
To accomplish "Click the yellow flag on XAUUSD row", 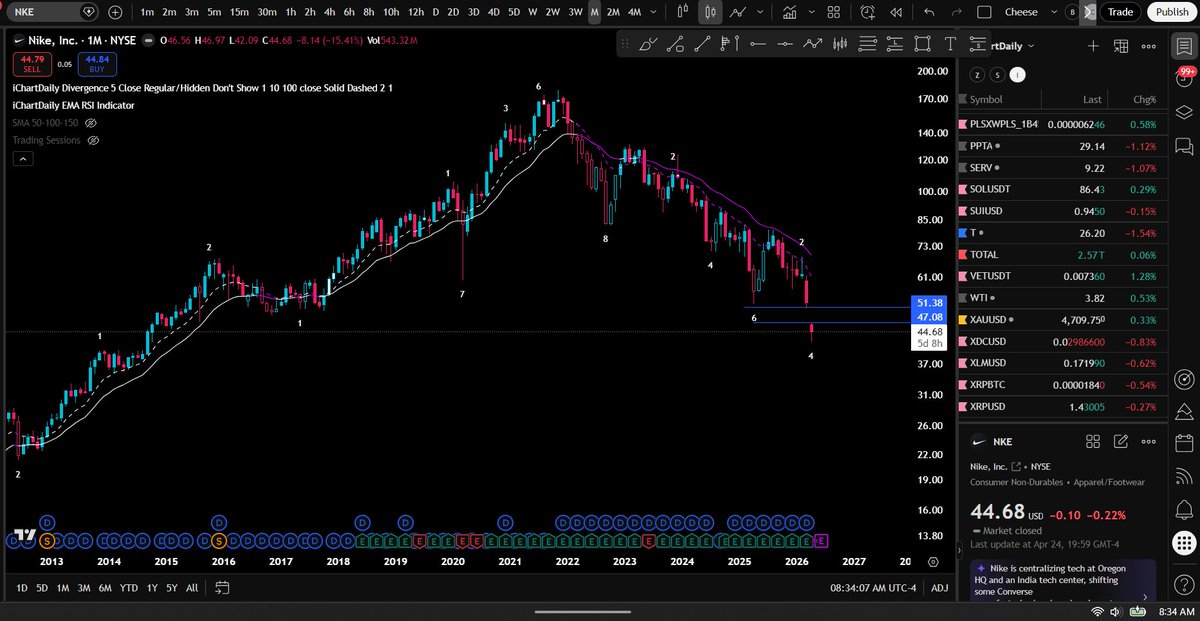I will click(x=963, y=320).
